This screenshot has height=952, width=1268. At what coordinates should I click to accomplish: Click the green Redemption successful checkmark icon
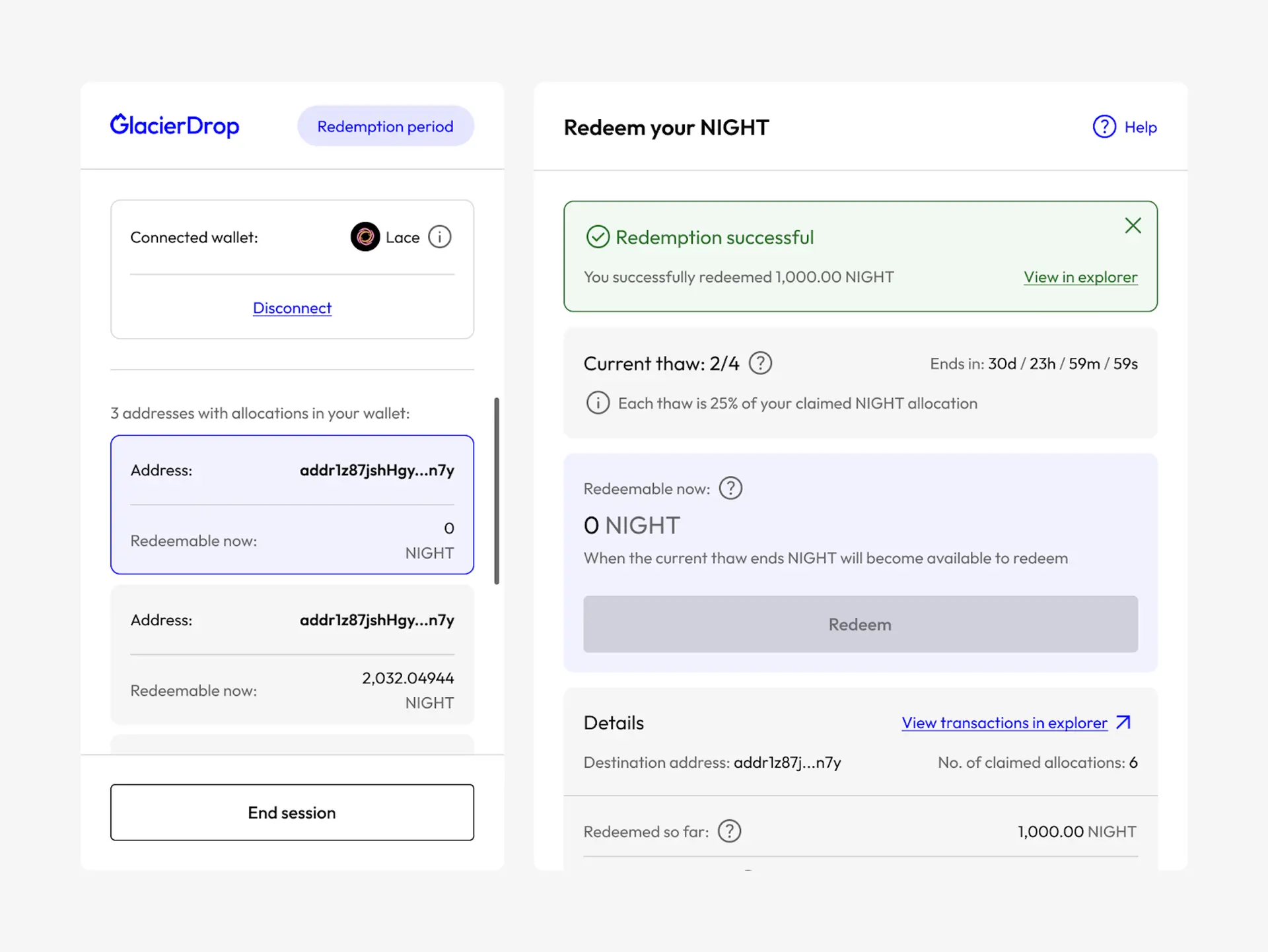tap(598, 237)
